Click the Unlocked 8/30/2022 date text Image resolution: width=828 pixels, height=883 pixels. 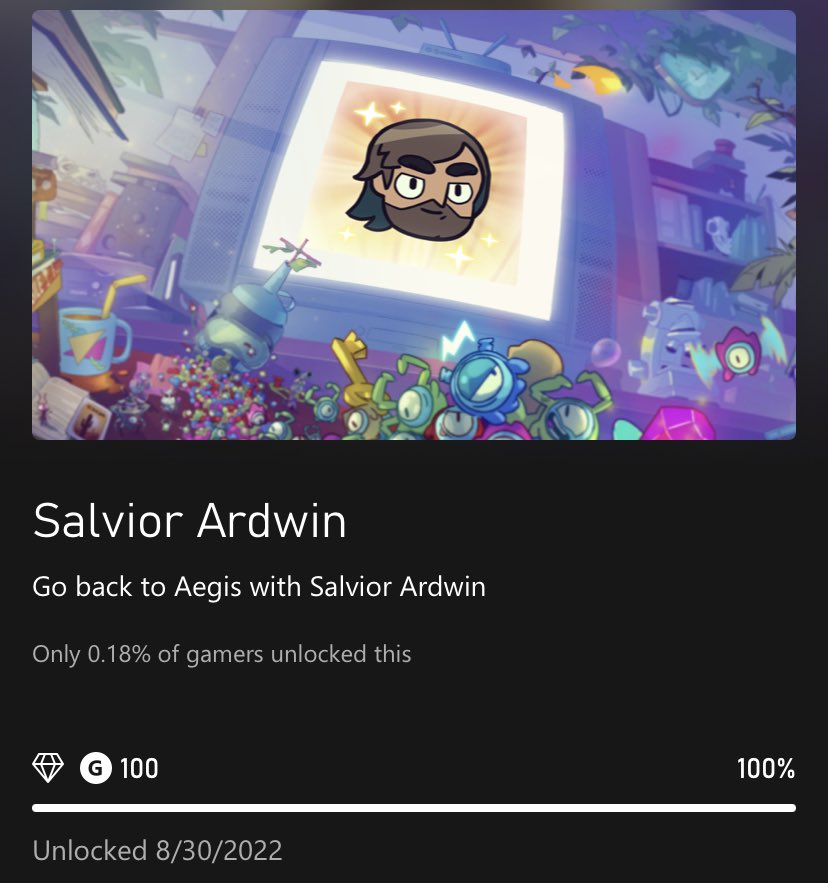157,850
